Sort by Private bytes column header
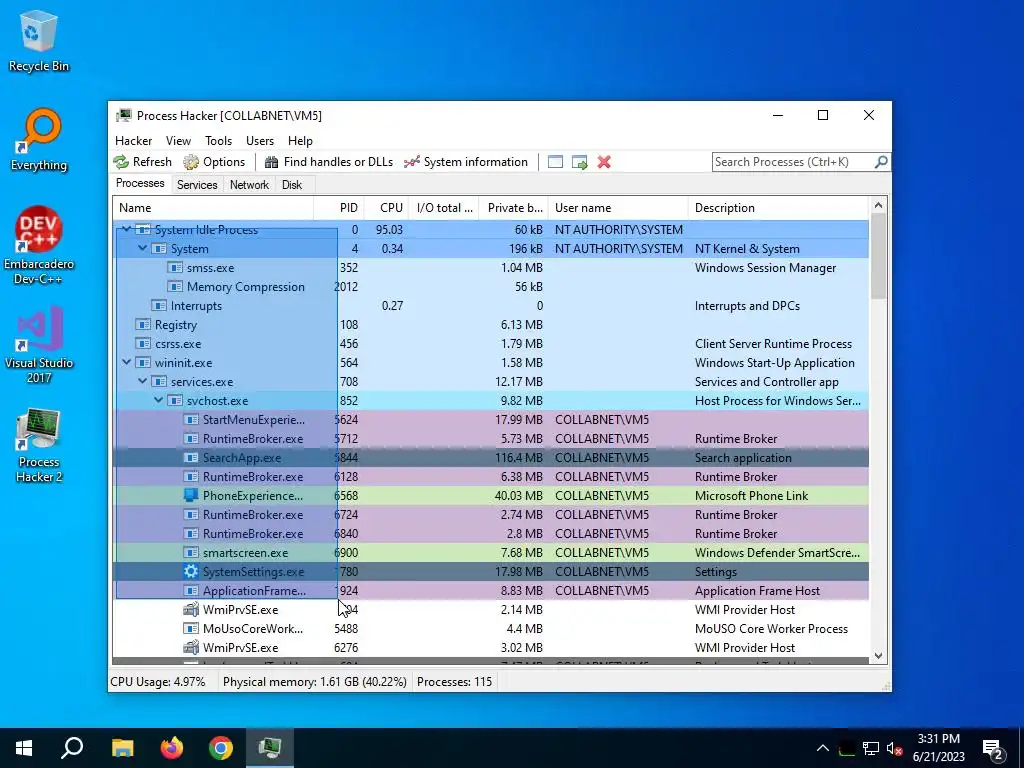Image resolution: width=1024 pixels, height=768 pixels. (x=513, y=208)
